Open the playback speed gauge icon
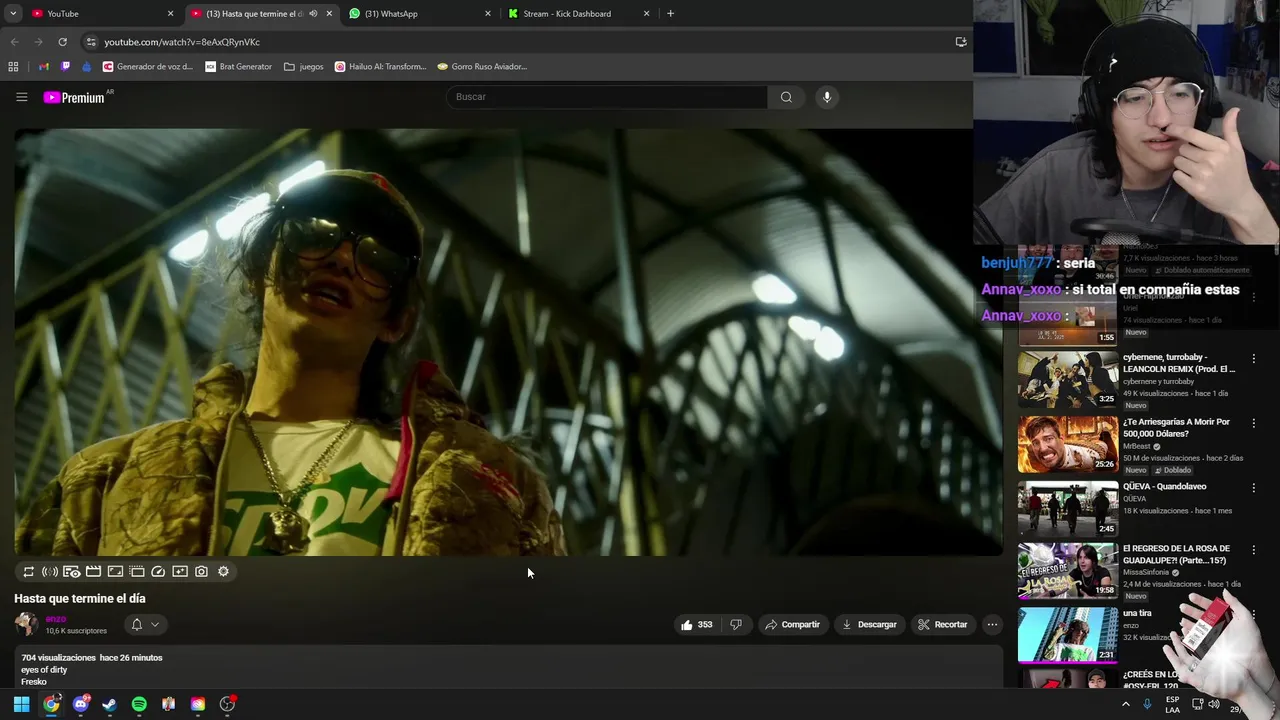This screenshot has height=720, width=1280. (158, 572)
